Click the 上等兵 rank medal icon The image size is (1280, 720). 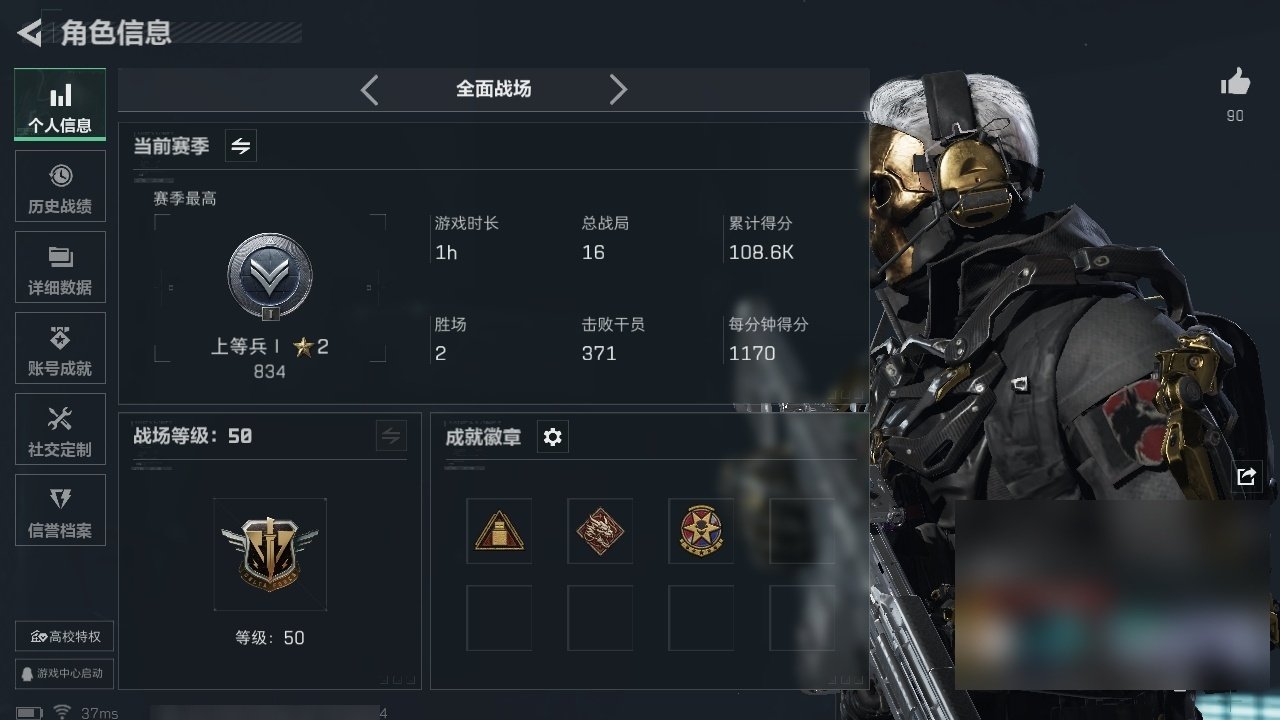click(x=270, y=276)
